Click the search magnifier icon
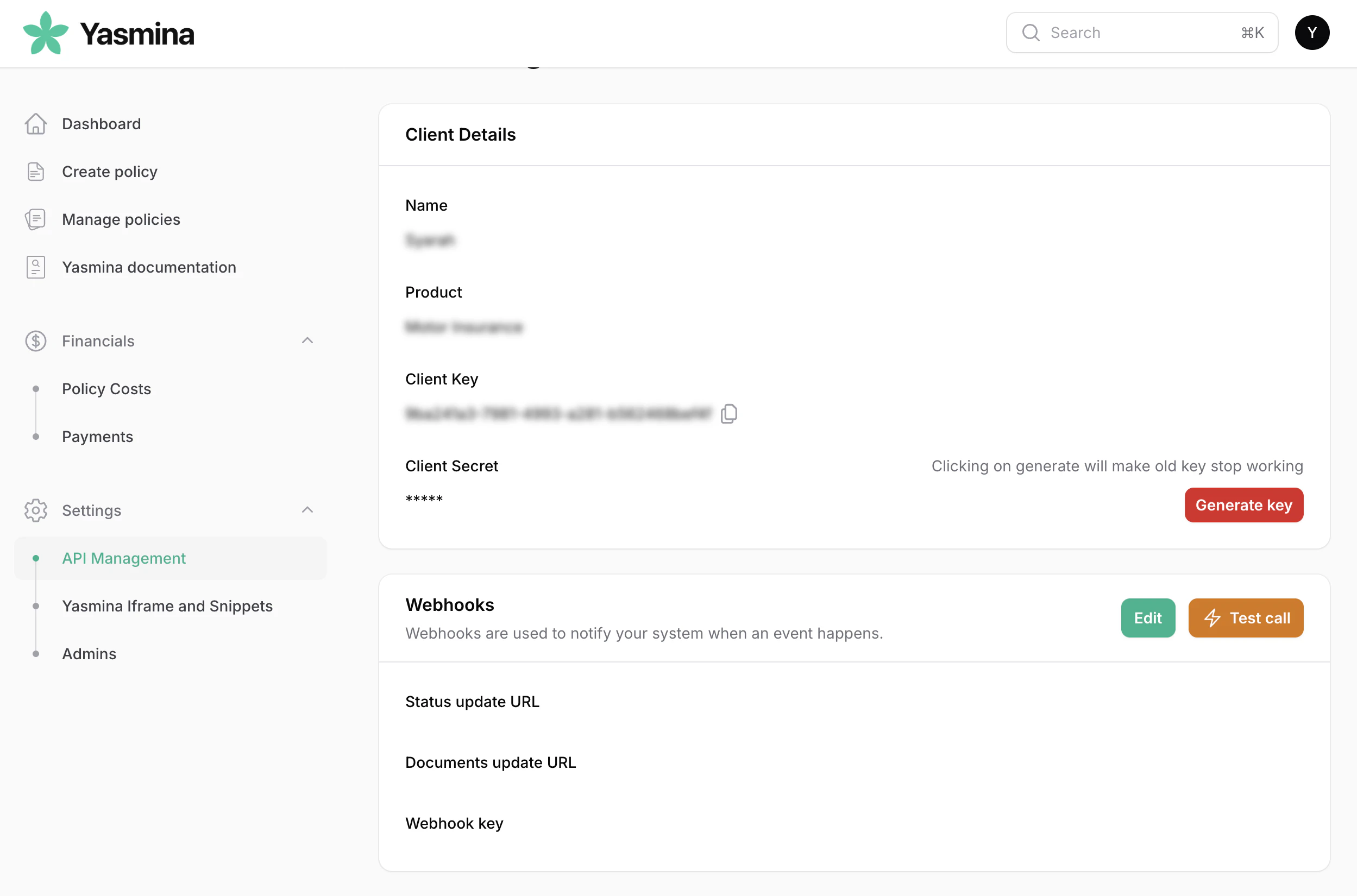Viewport: 1357px width, 896px height. point(1031,33)
